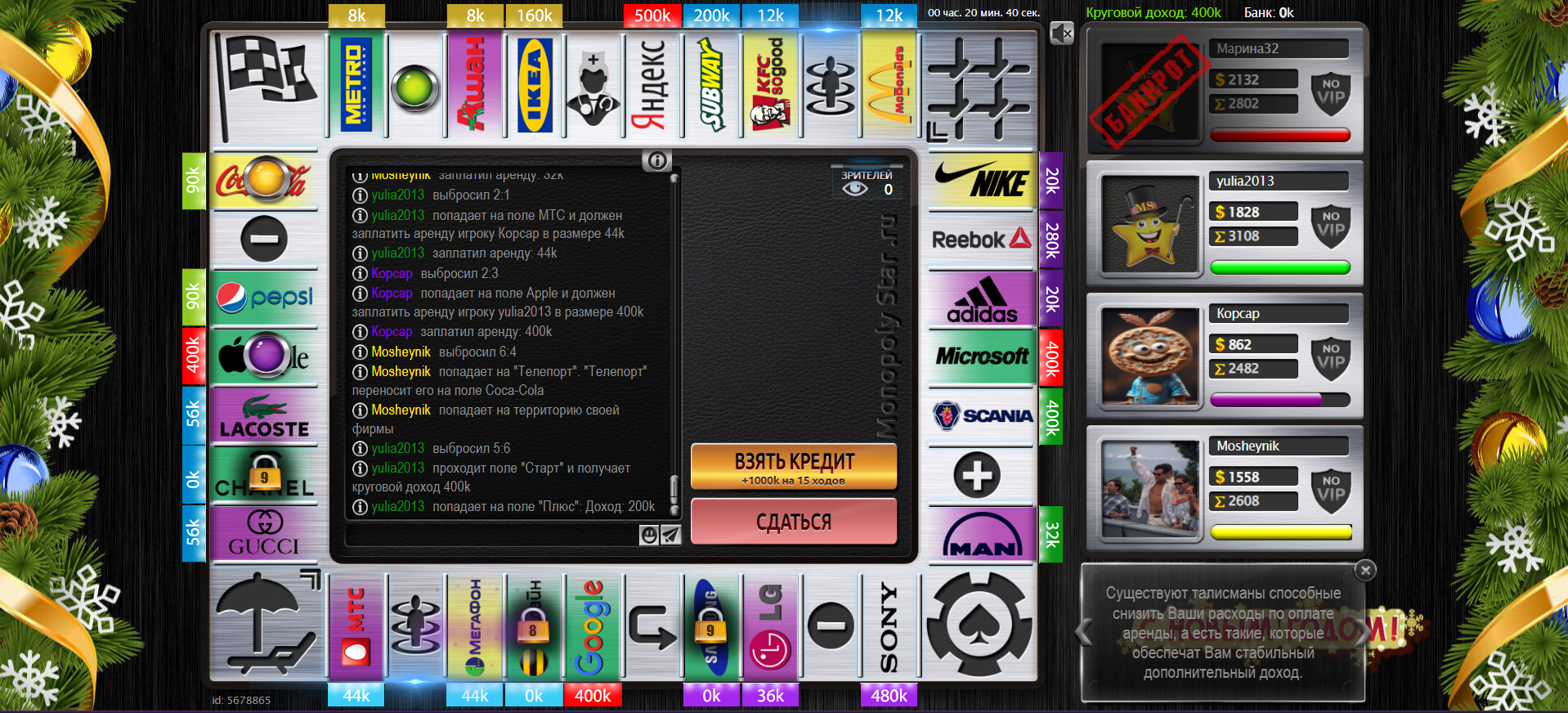Screen dimensions: 1568x713
Task: Click the Сдаться surrender button
Action: click(x=794, y=522)
